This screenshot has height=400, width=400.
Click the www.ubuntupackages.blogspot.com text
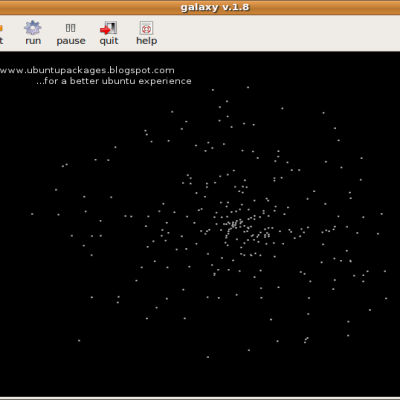[87, 70]
